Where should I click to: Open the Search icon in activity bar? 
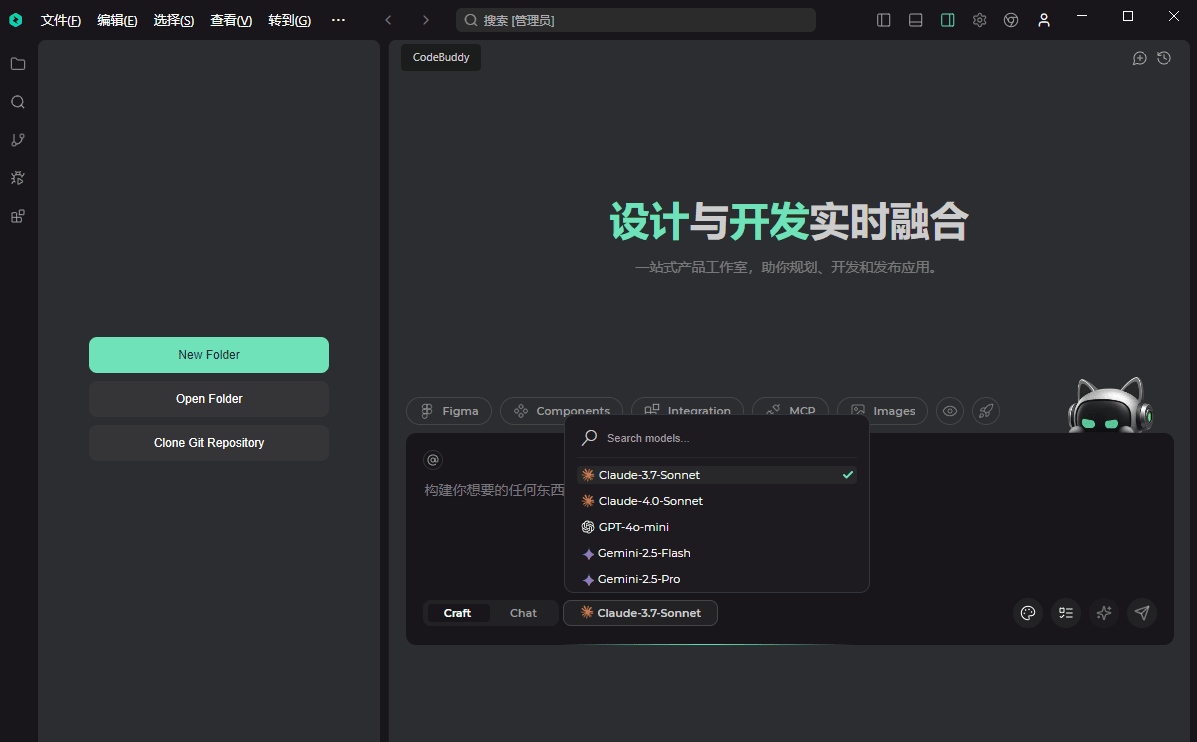18,102
